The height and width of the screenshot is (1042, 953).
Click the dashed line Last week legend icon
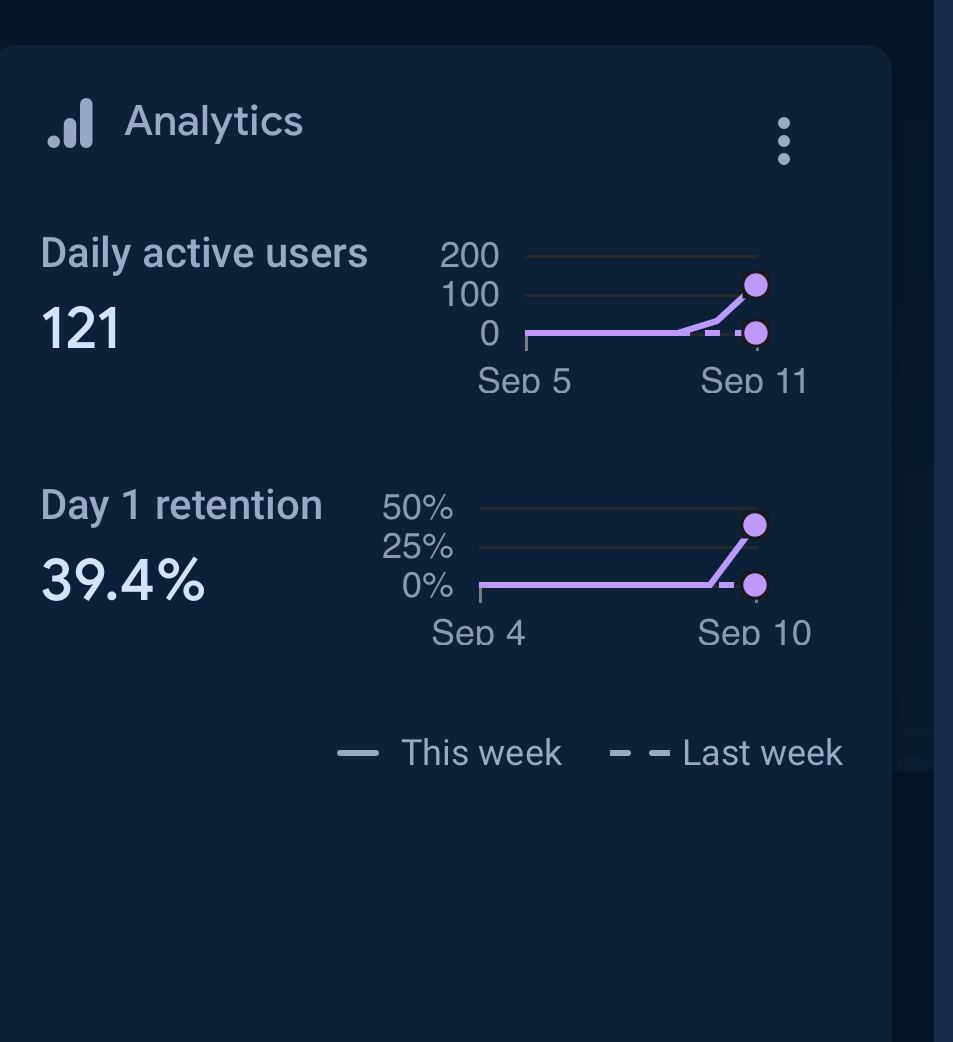point(639,753)
